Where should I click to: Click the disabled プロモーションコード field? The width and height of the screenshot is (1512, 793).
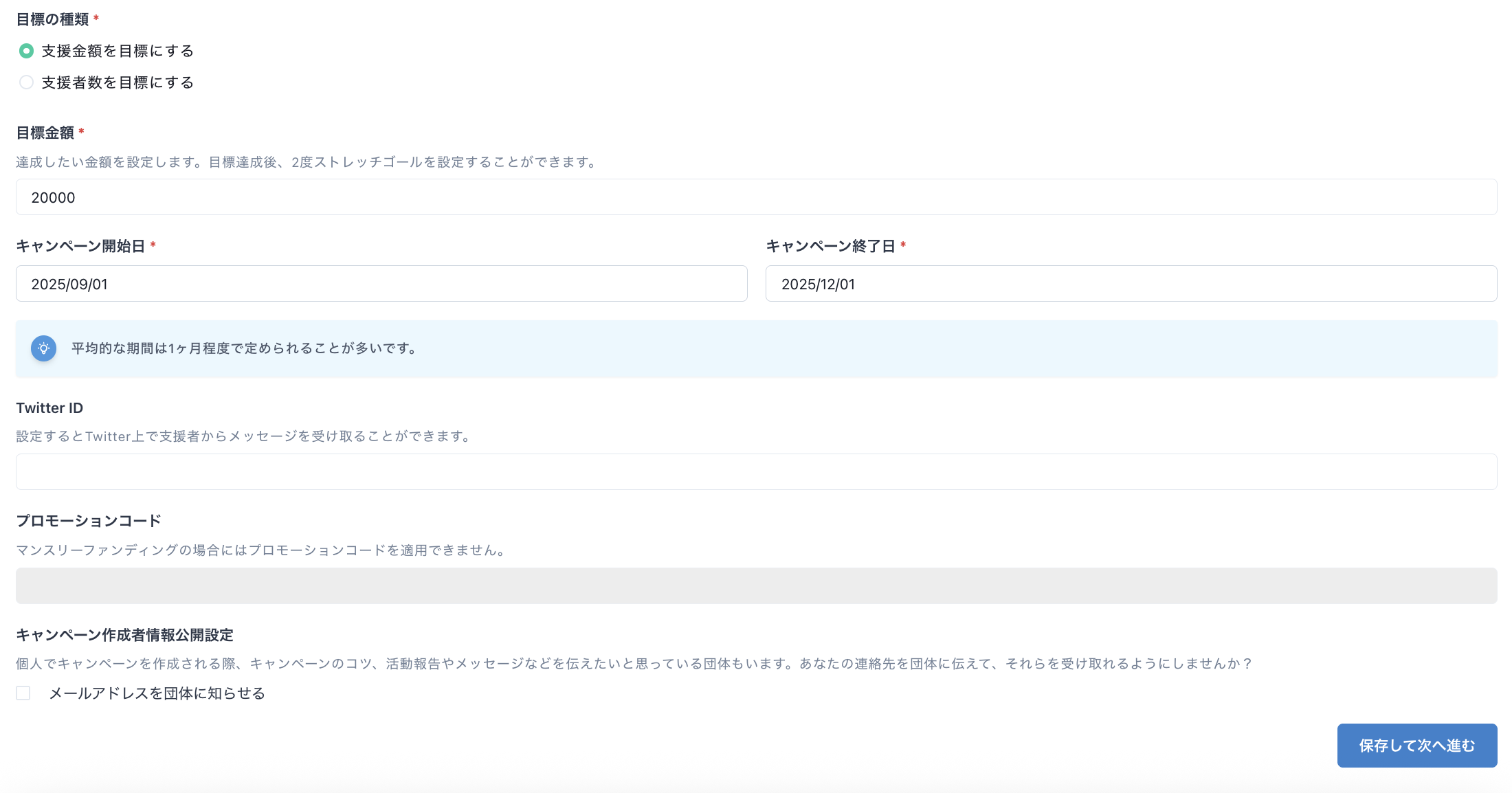coord(756,586)
